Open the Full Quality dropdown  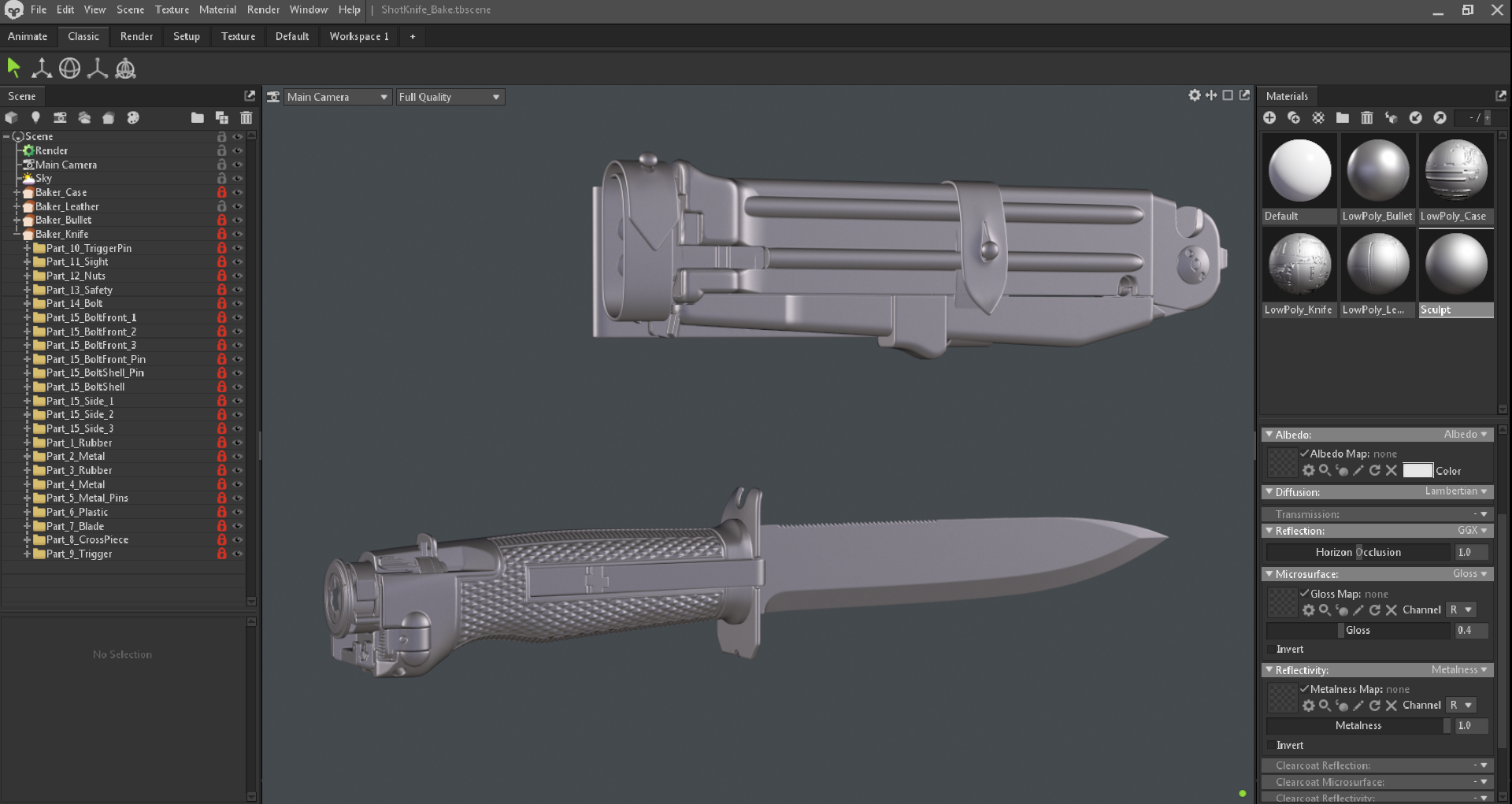coord(449,97)
